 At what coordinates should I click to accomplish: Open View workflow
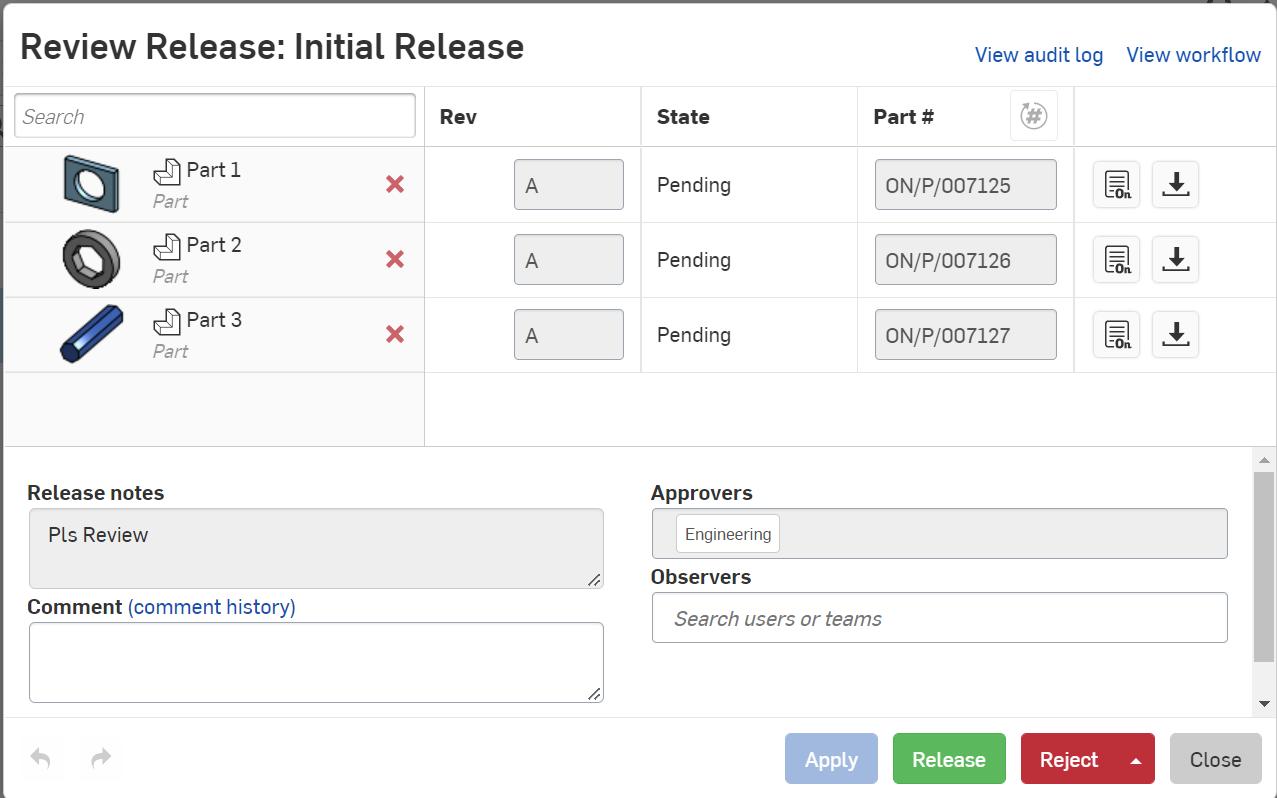(1193, 55)
